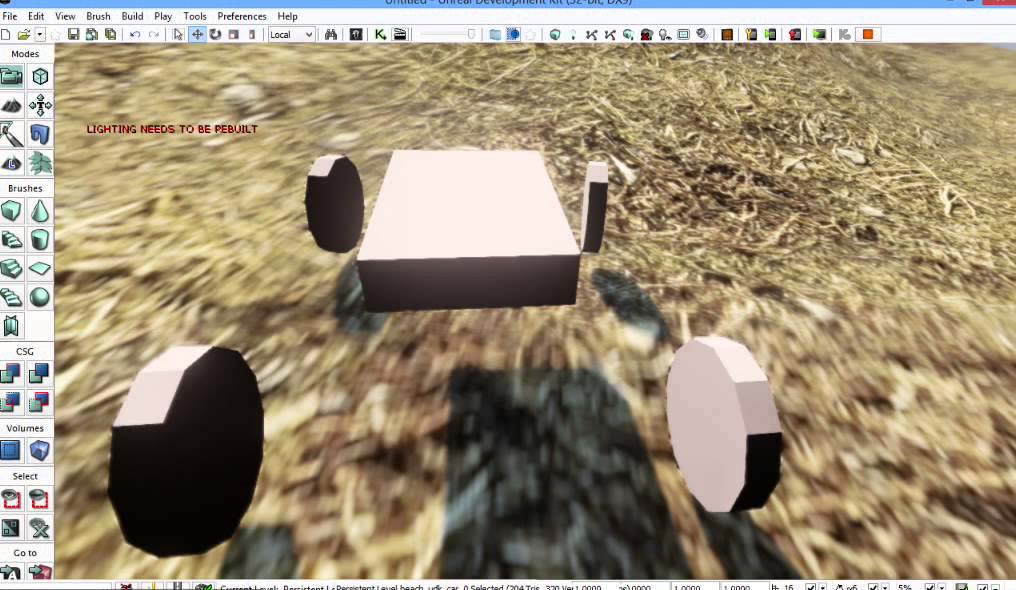Undo the last action

[x=135, y=34]
